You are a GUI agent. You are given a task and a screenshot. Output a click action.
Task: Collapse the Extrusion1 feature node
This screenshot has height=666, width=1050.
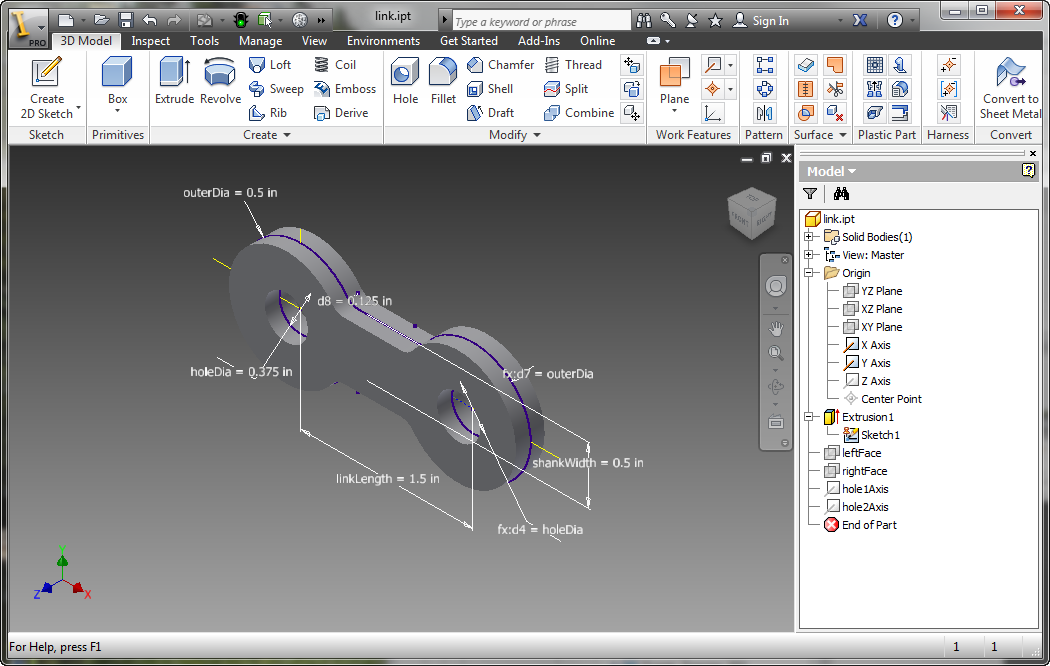click(x=809, y=417)
